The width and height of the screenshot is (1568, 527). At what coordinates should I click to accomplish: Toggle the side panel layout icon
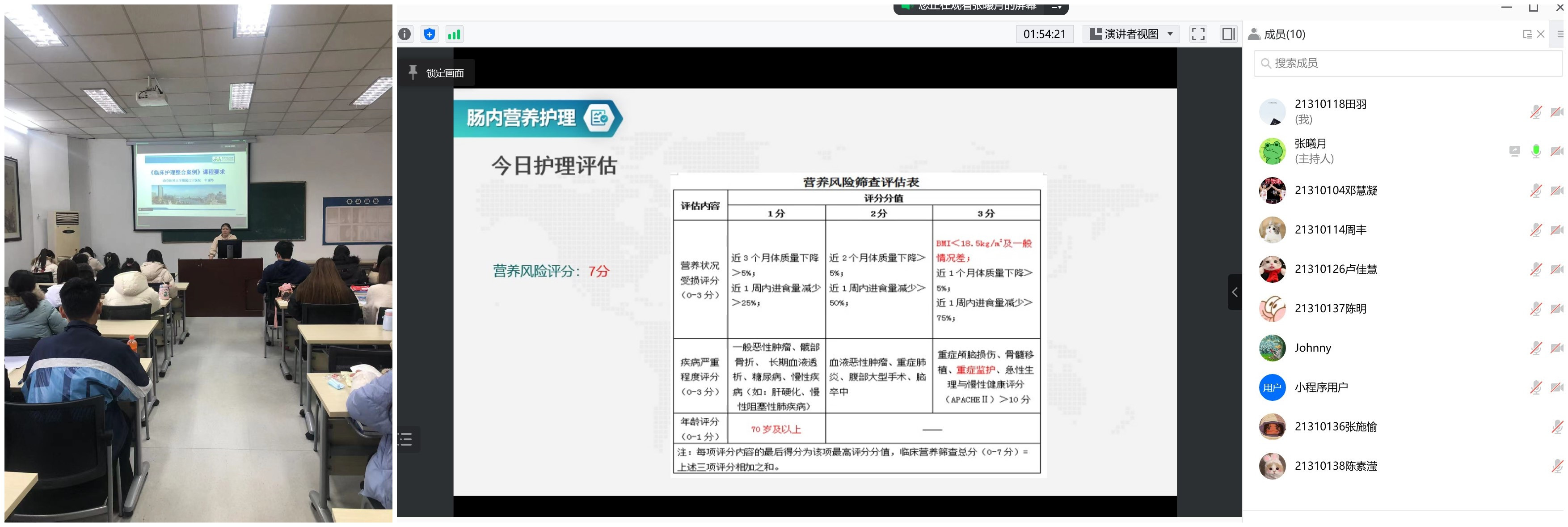pos(1228,34)
